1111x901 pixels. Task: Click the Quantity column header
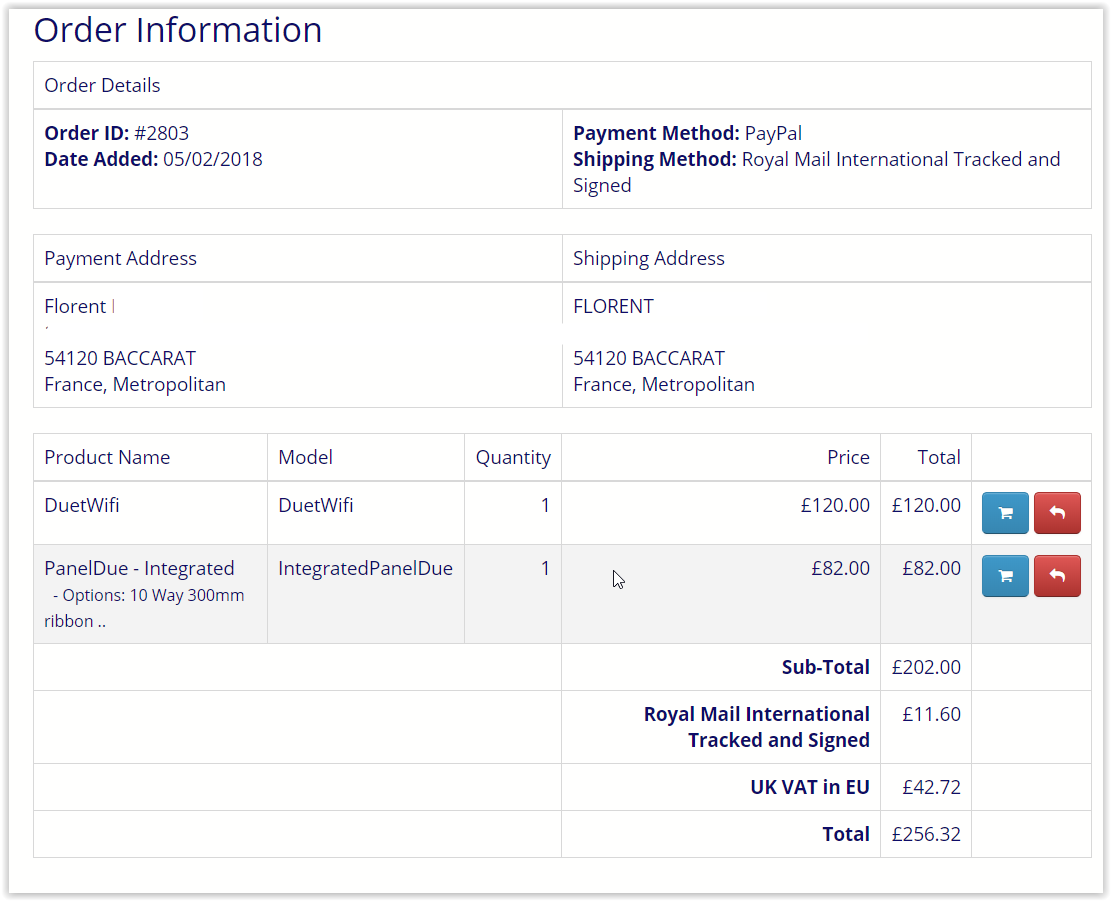(513, 457)
